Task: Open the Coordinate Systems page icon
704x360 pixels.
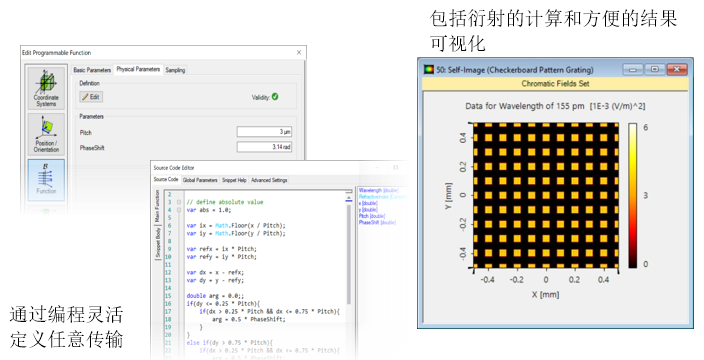Action: coord(46,88)
